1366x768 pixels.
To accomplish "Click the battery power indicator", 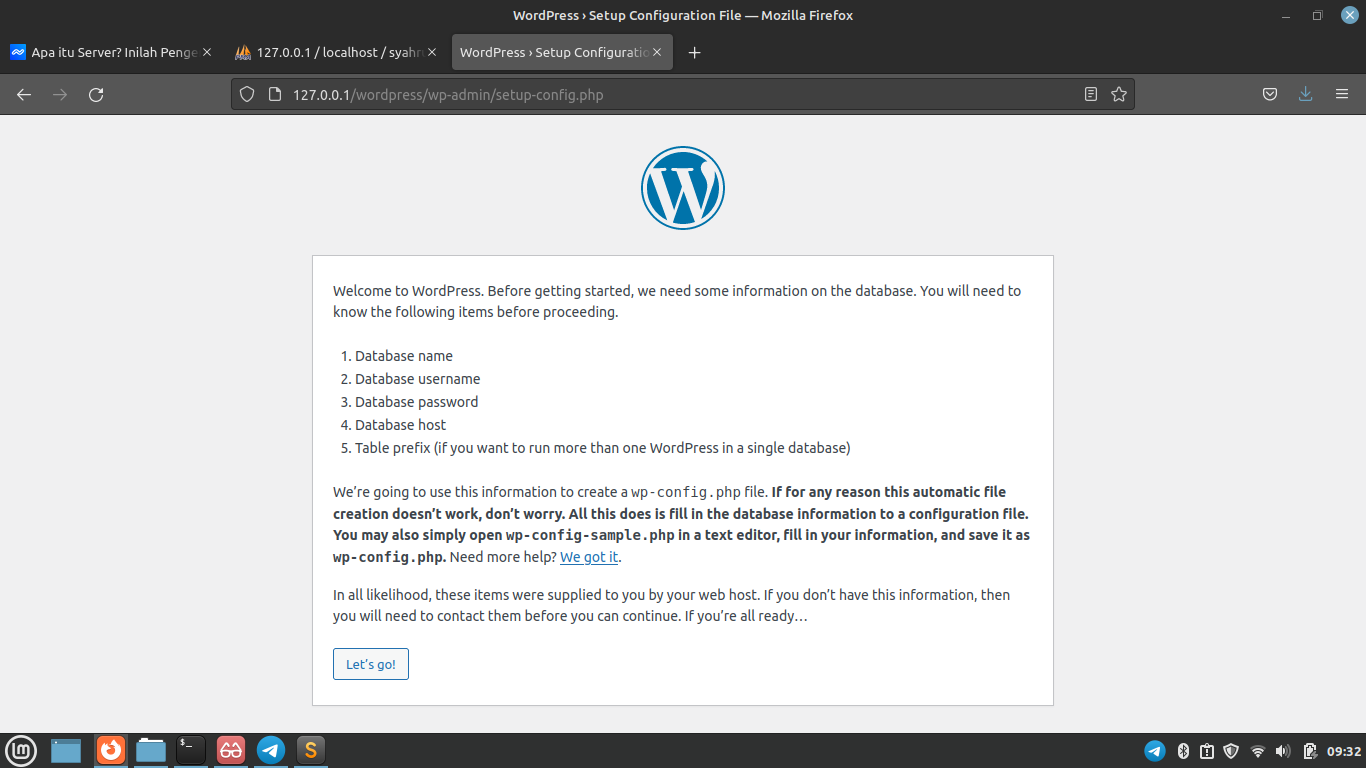I will point(1309,751).
